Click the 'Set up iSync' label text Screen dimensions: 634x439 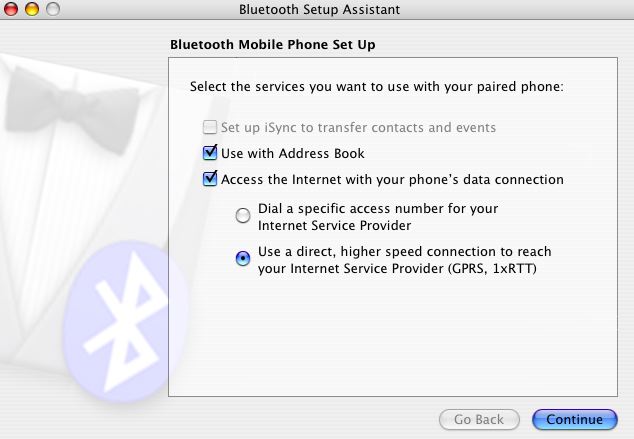(358, 128)
